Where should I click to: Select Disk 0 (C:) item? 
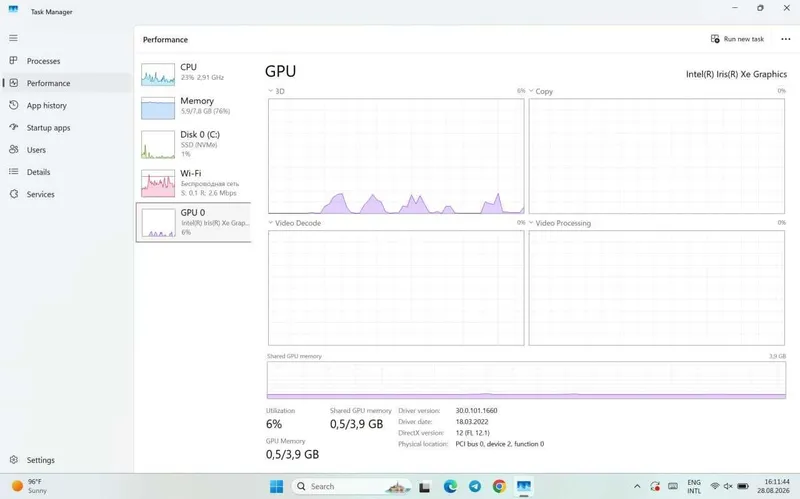tap(193, 144)
